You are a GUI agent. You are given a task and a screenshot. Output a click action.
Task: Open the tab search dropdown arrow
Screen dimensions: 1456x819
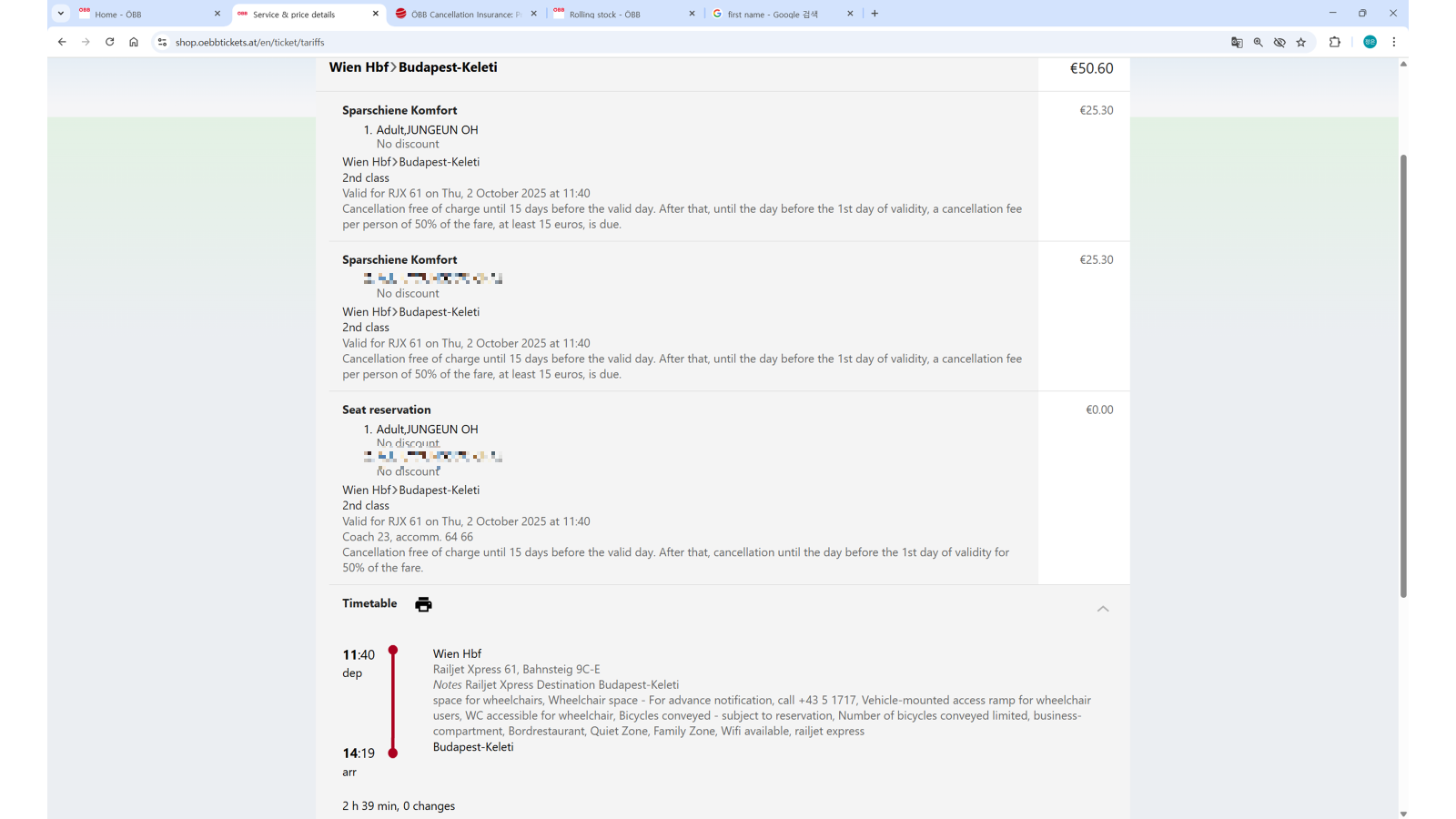[61, 14]
